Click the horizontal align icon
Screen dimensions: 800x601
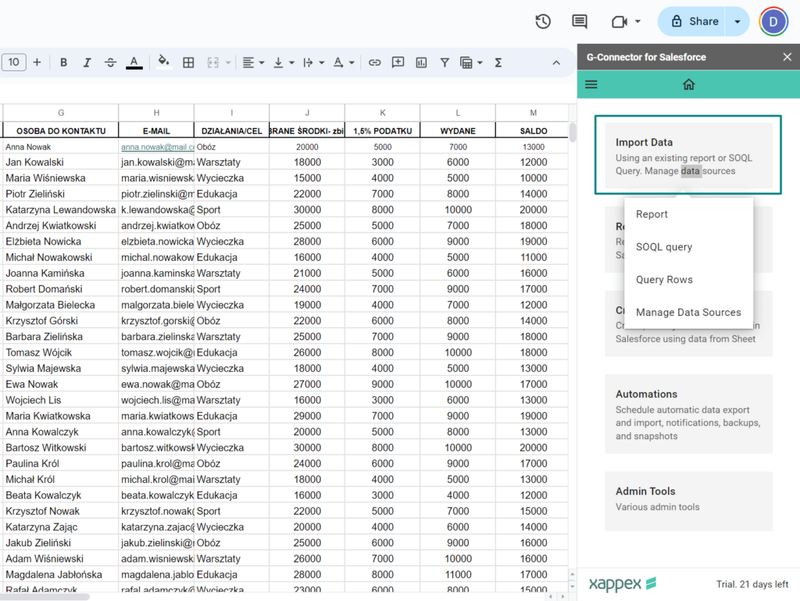[x=248, y=62]
